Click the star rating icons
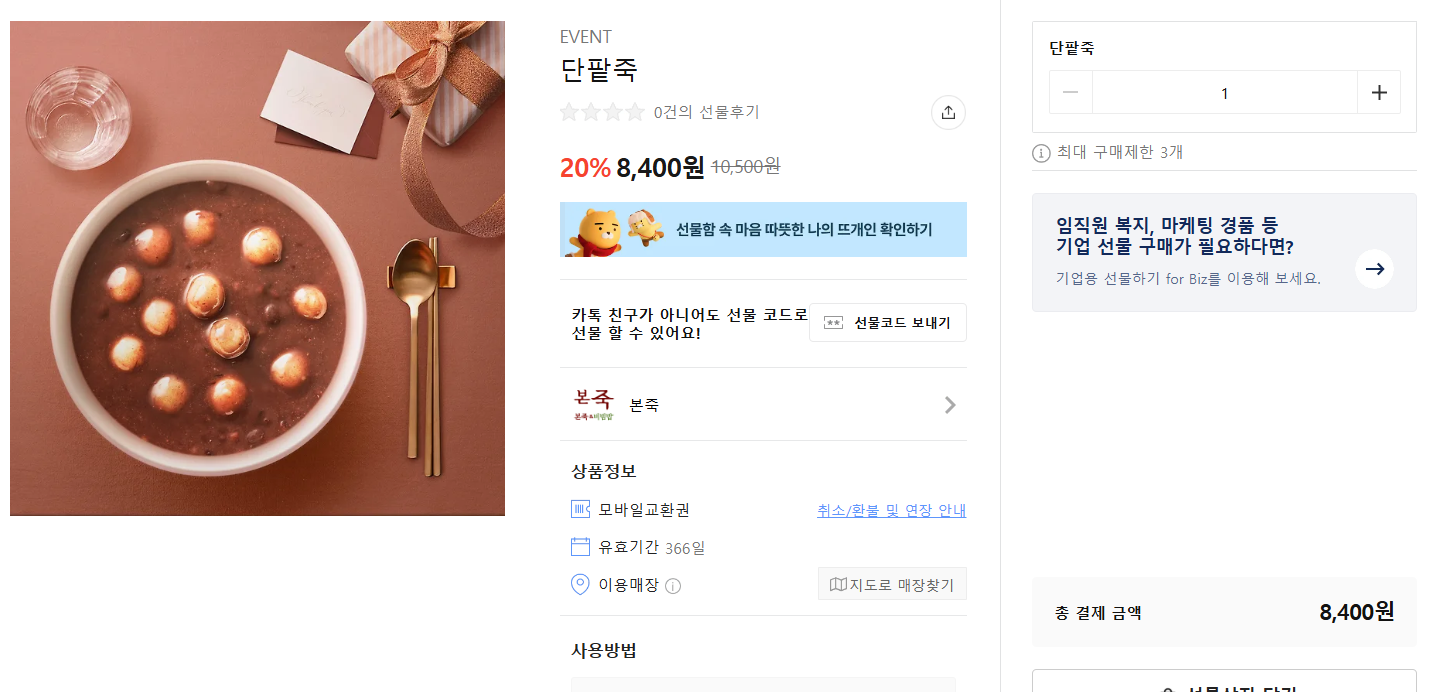Image resolution: width=1437 pixels, height=692 pixels. point(602,112)
